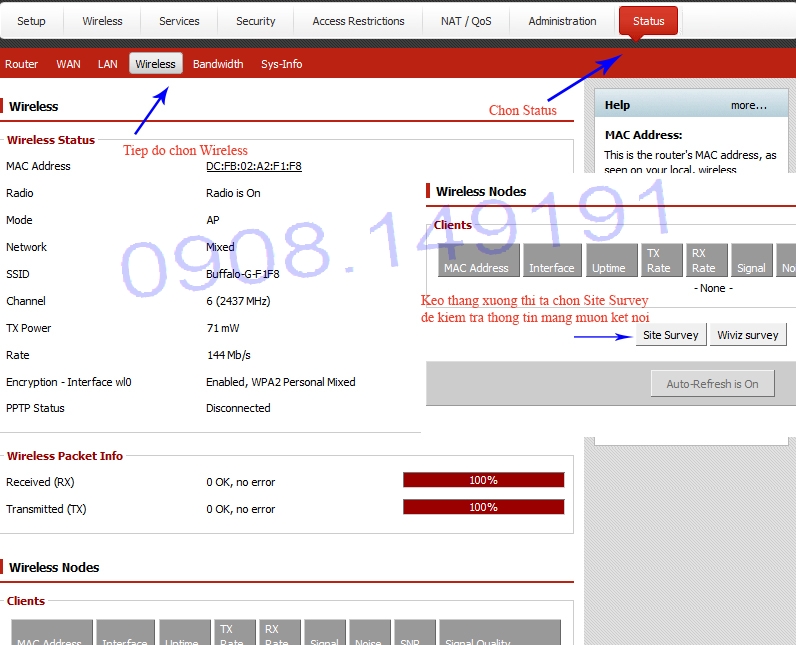796x645 pixels.
Task: Open the Administration tab
Action: [x=562, y=21]
